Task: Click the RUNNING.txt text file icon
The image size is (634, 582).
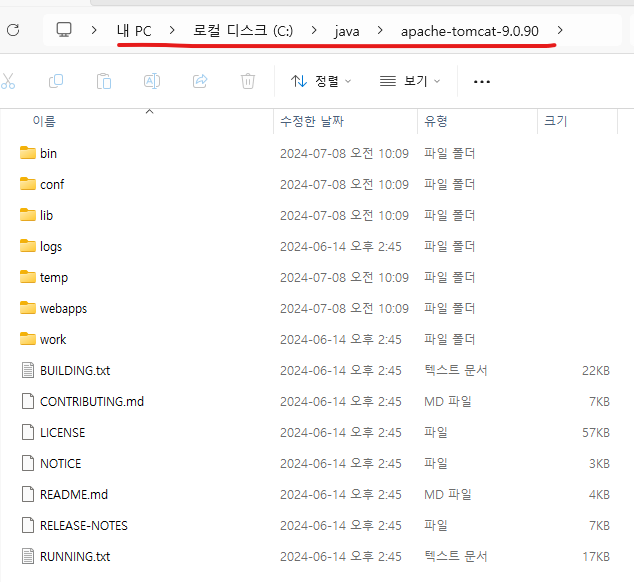Action: point(28,557)
